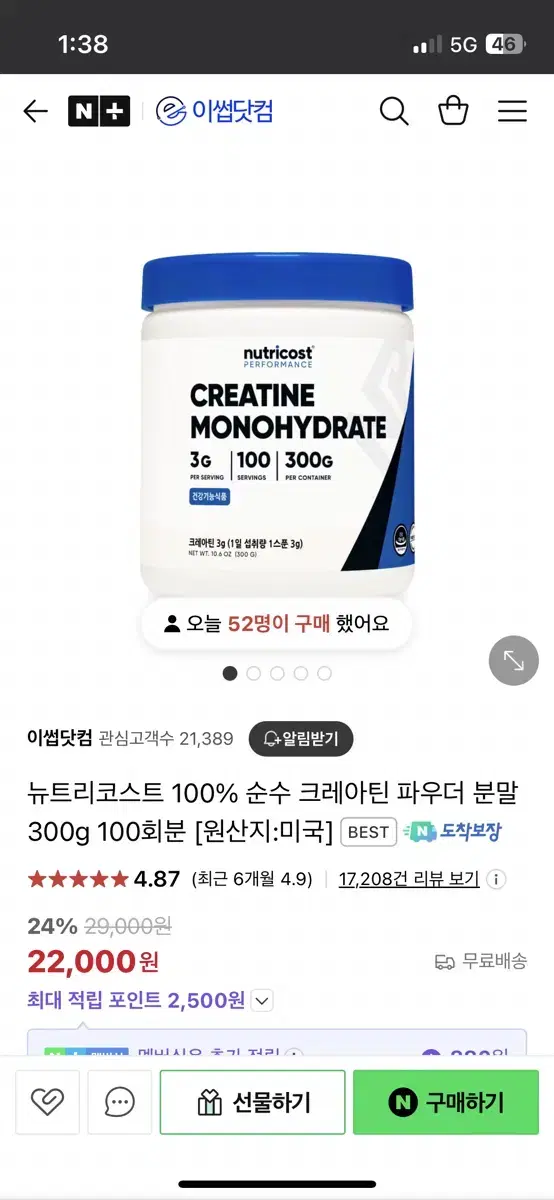Tap the back arrow icon
The width and height of the screenshot is (554, 1200).
[35, 111]
